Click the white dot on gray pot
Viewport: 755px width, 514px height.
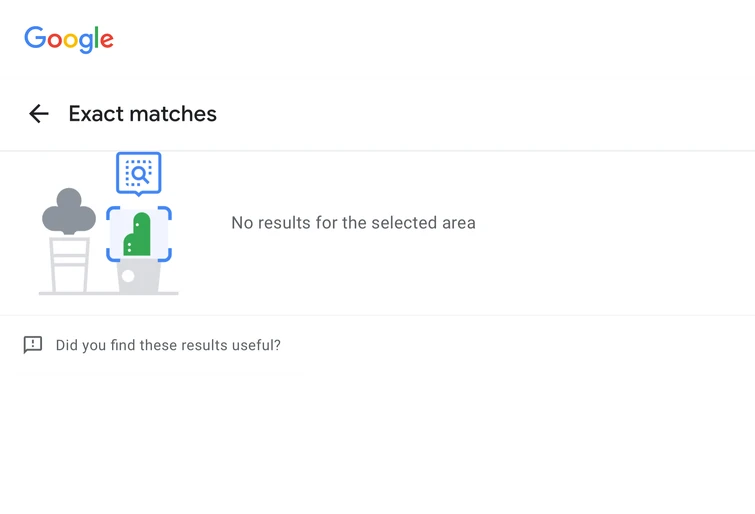pyautogui.click(x=128, y=276)
